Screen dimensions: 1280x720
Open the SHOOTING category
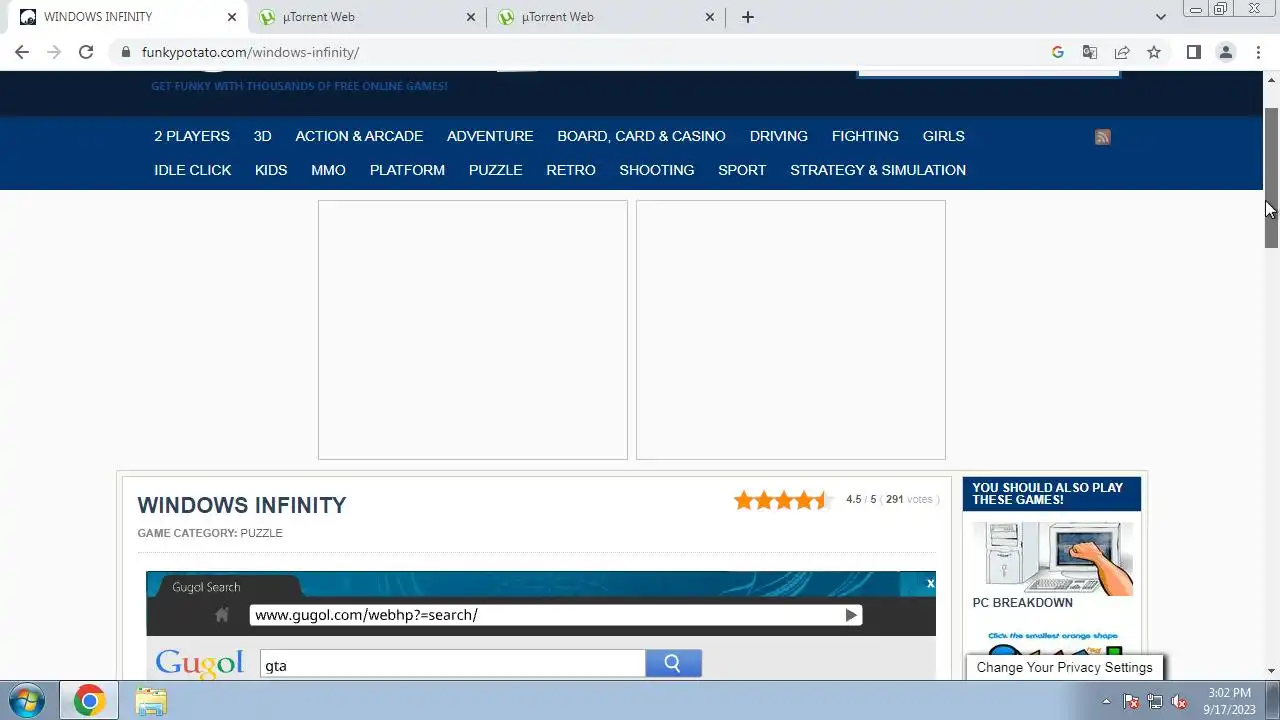(657, 170)
